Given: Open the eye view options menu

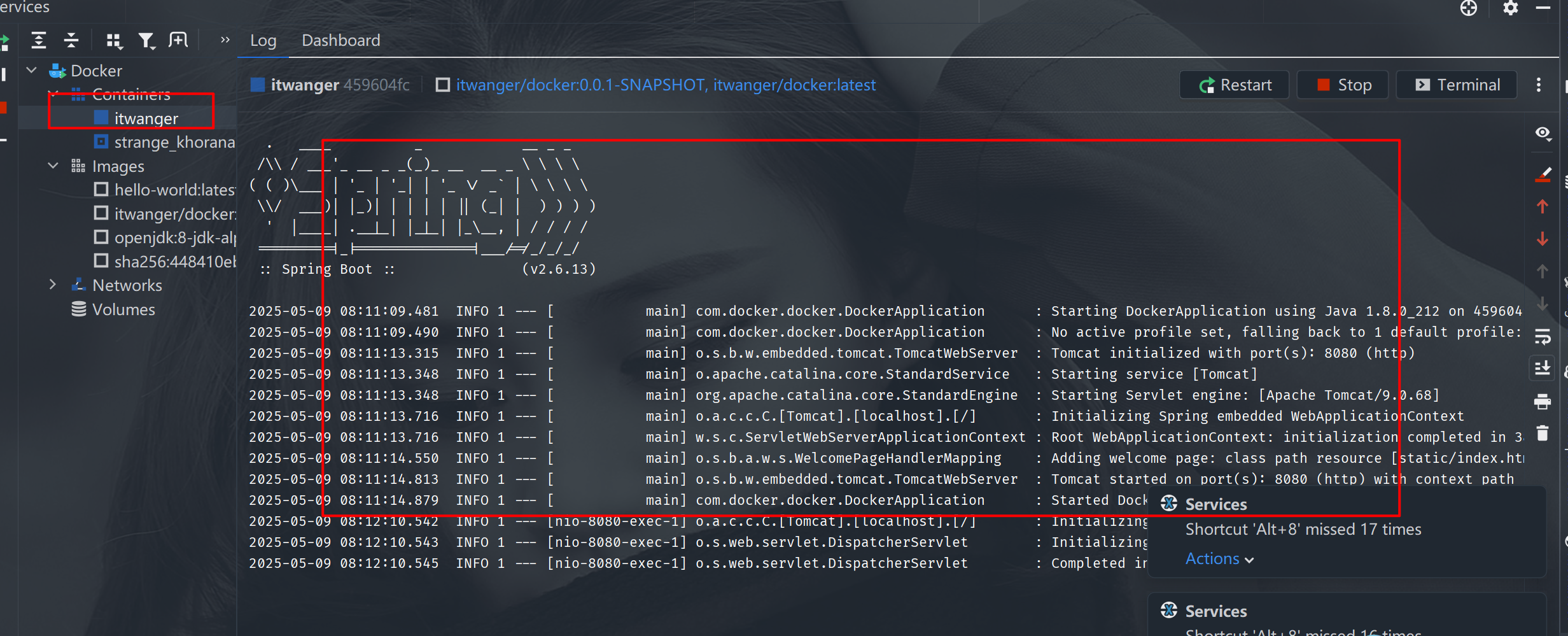Looking at the screenshot, I should pyautogui.click(x=1543, y=133).
